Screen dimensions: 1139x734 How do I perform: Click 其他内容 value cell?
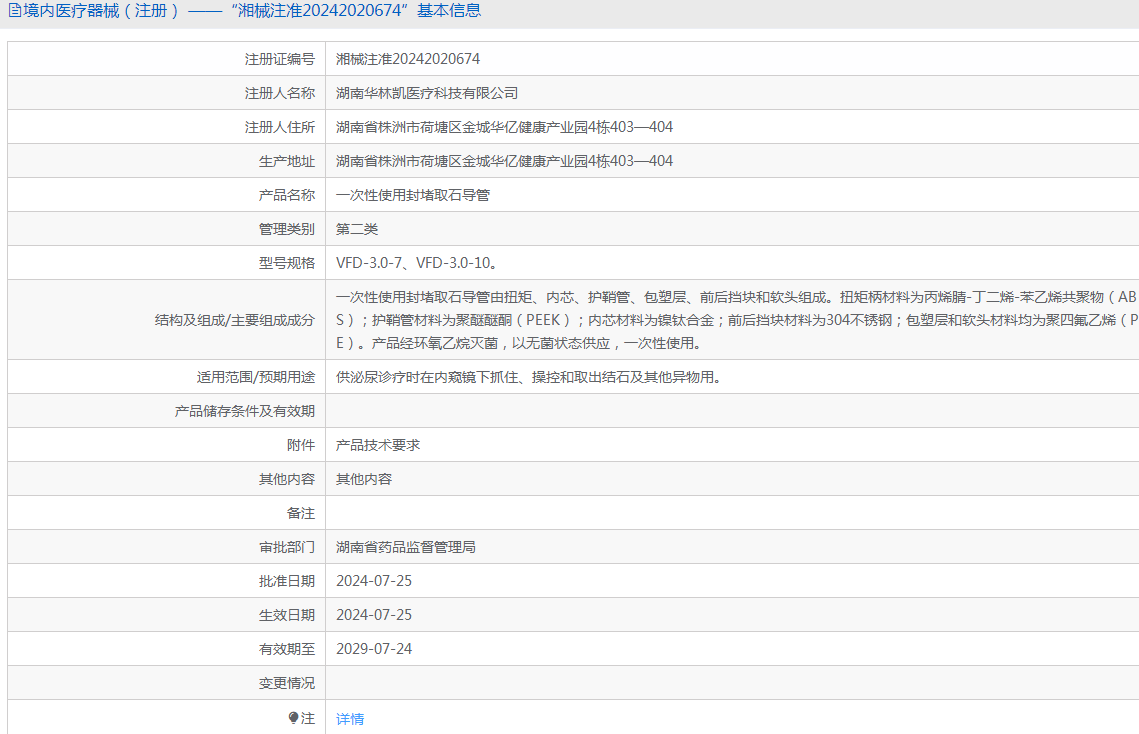[364, 480]
